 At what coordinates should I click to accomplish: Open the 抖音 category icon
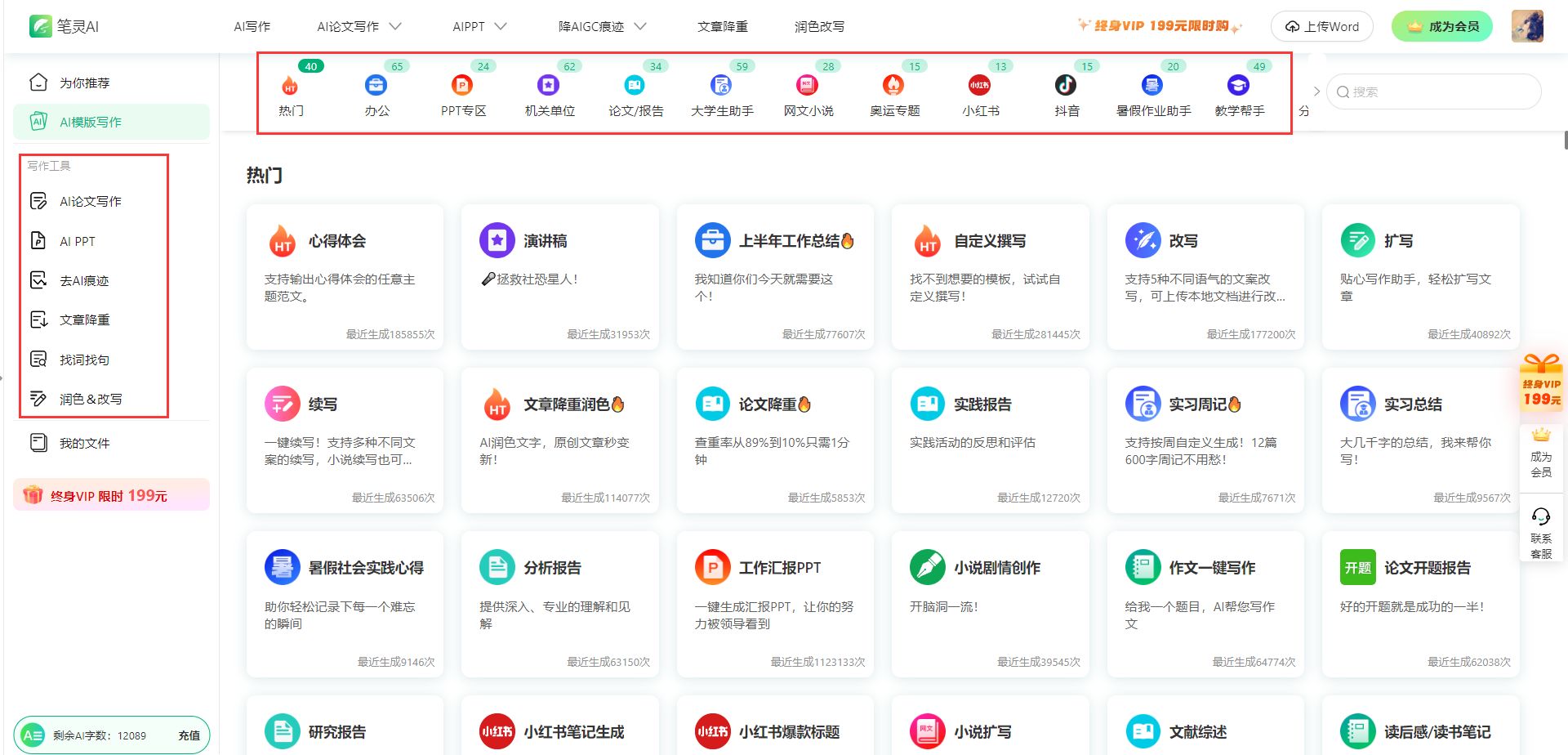[1066, 85]
